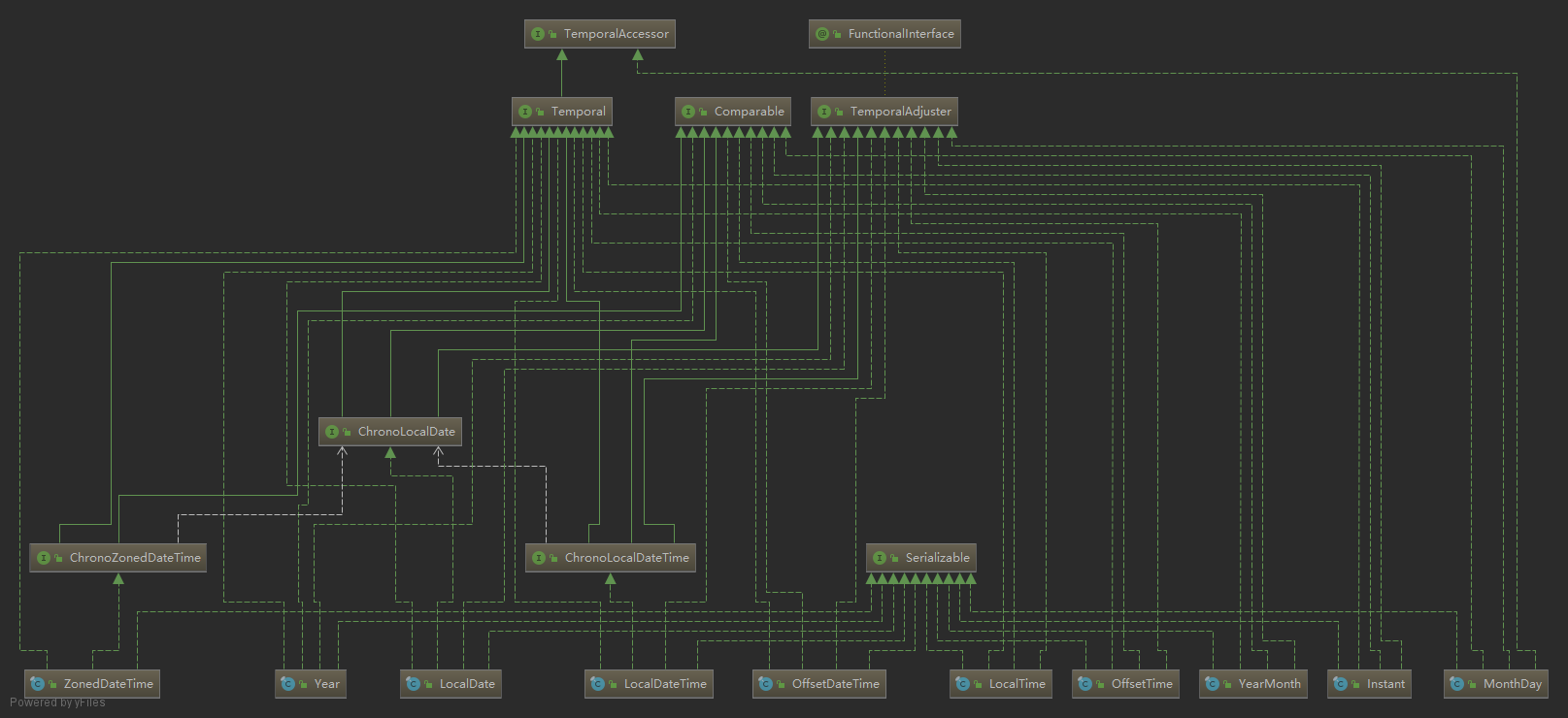Click the interface icon on ChronoLocalDateTime
The height and width of the screenshot is (718, 1568).
click(539, 558)
